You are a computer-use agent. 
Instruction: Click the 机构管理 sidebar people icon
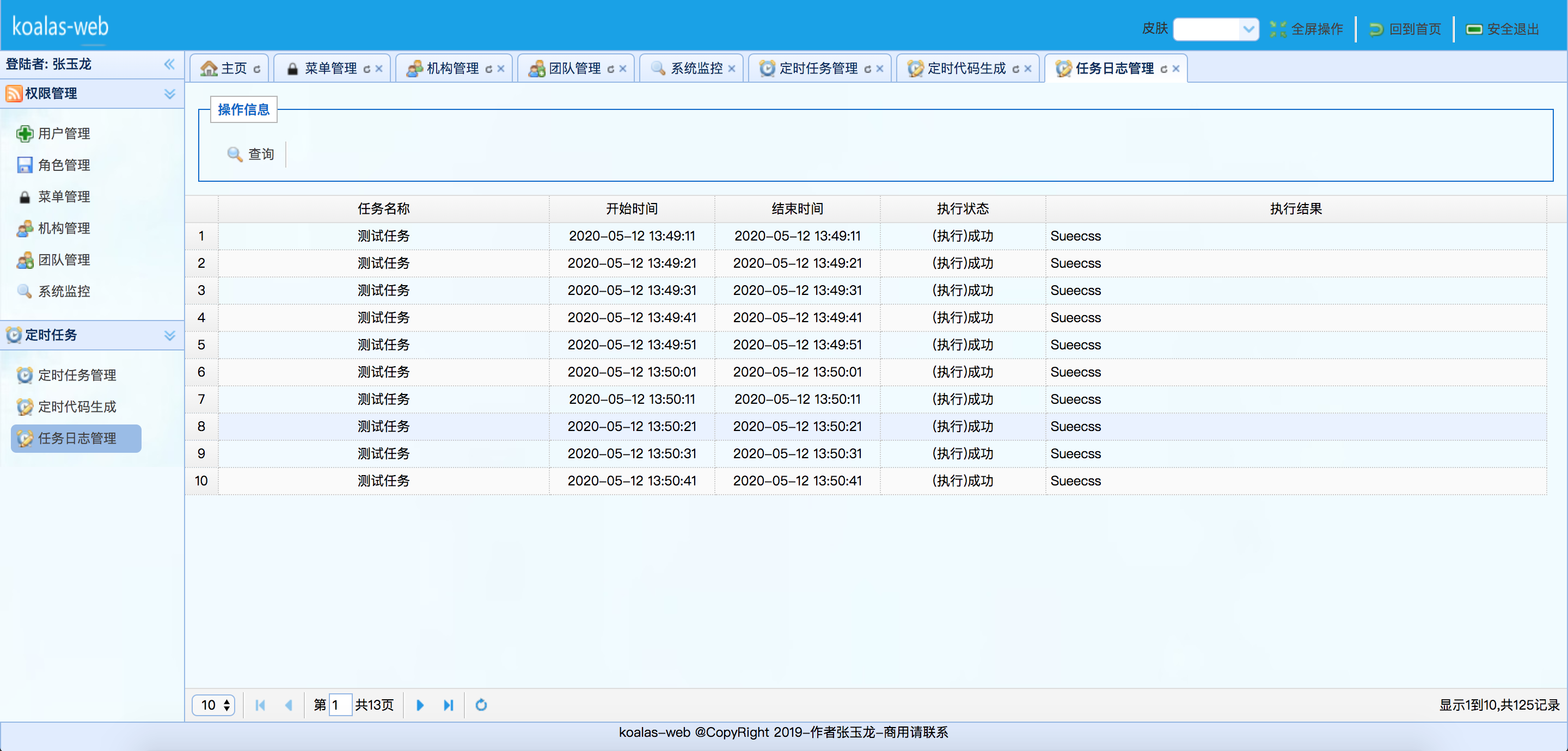click(x=24, y=229)
